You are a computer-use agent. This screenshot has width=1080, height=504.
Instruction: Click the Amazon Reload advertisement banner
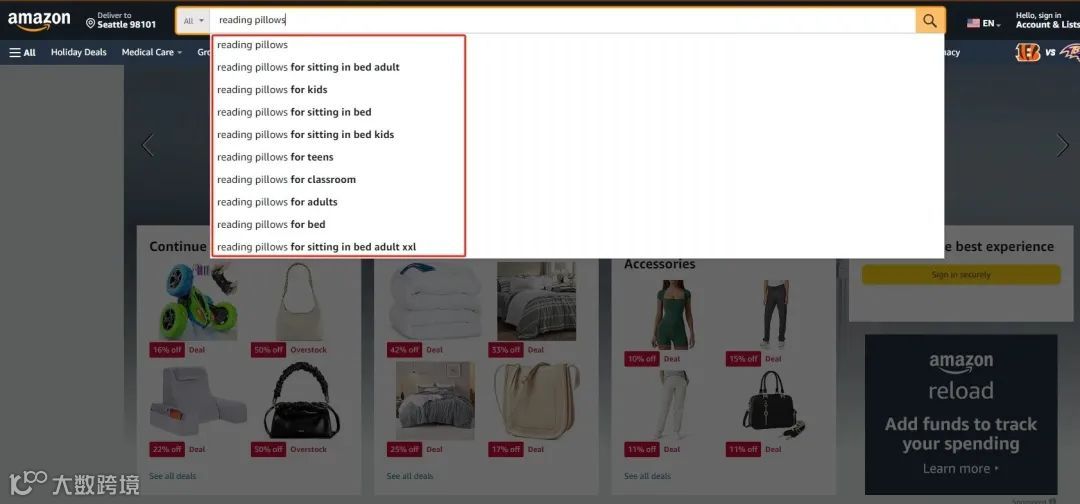click(x=961, y=414)
